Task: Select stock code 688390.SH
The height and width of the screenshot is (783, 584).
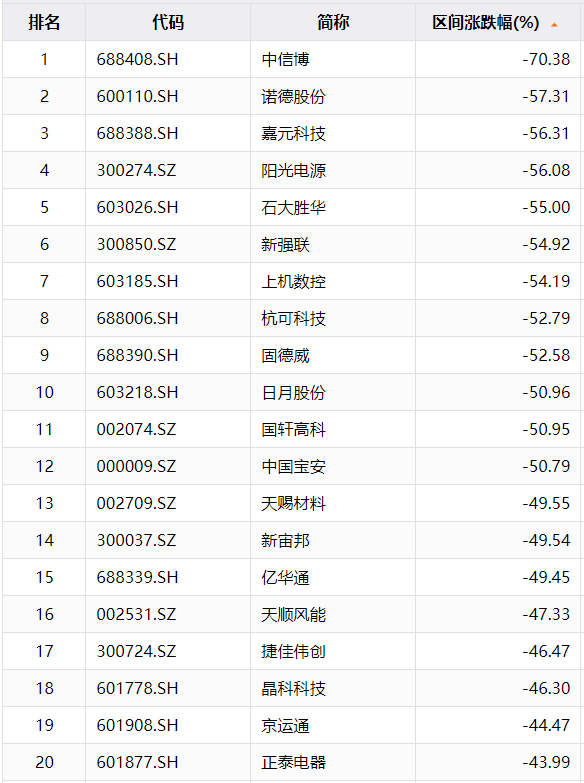Action: pos(137,355)
